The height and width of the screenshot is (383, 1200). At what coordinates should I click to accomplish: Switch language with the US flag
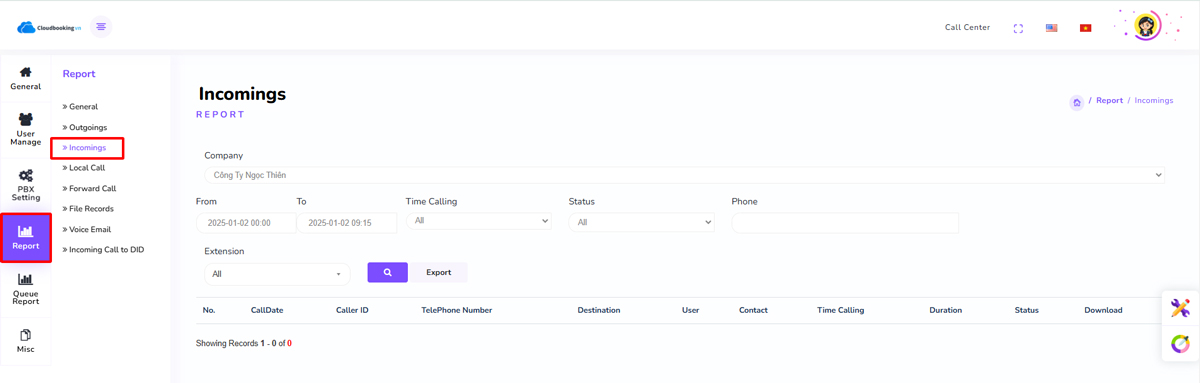(x=1052, y=28)
